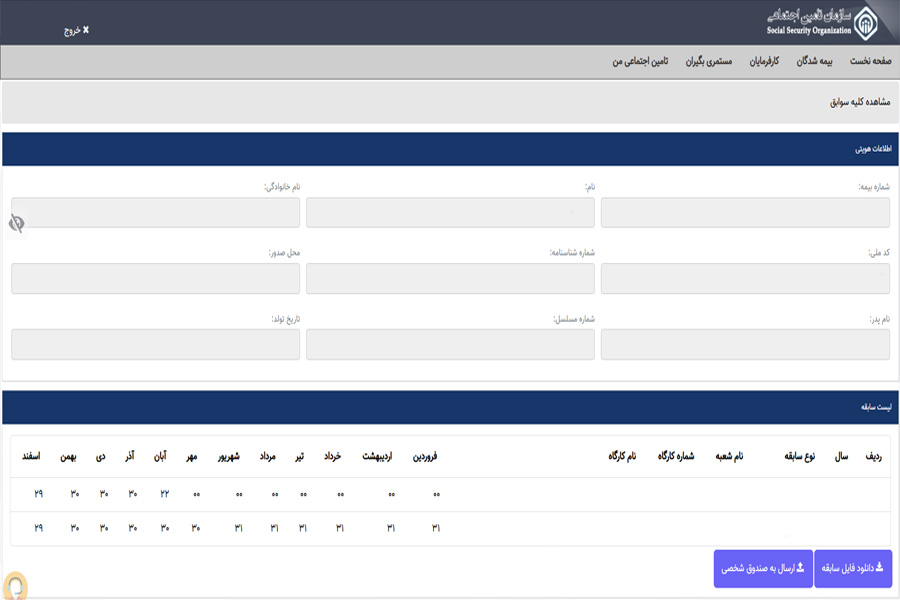This screenshot has width=900, height=600.
Task: Click the نام پدر input field
Action: point(745,344)
